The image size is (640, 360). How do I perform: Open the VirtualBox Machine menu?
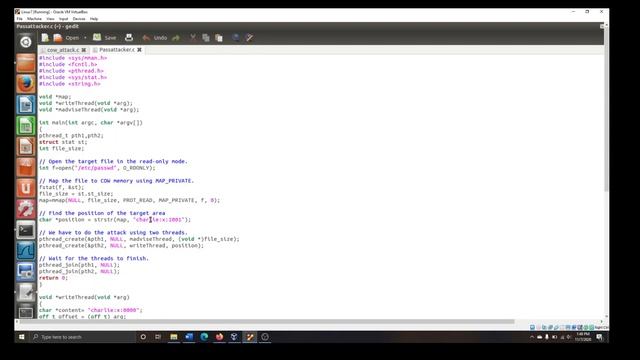[34, 19]
